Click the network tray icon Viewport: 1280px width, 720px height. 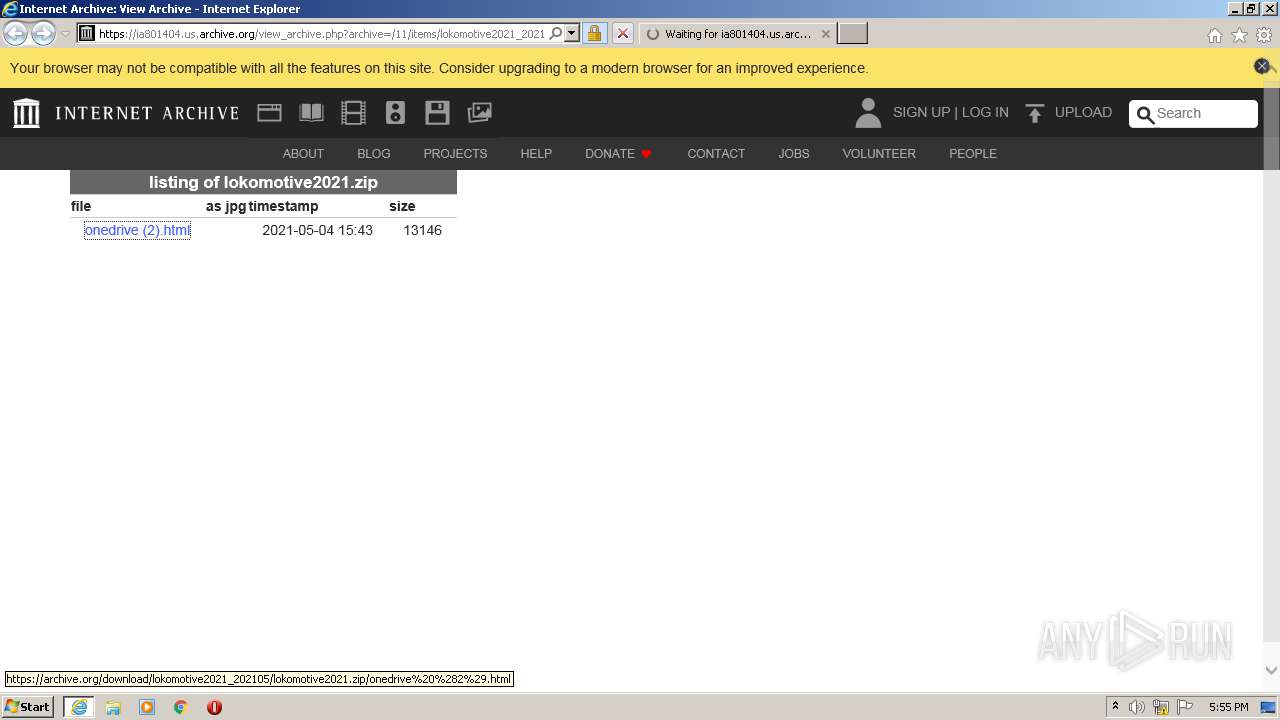tap(1161, 707)
